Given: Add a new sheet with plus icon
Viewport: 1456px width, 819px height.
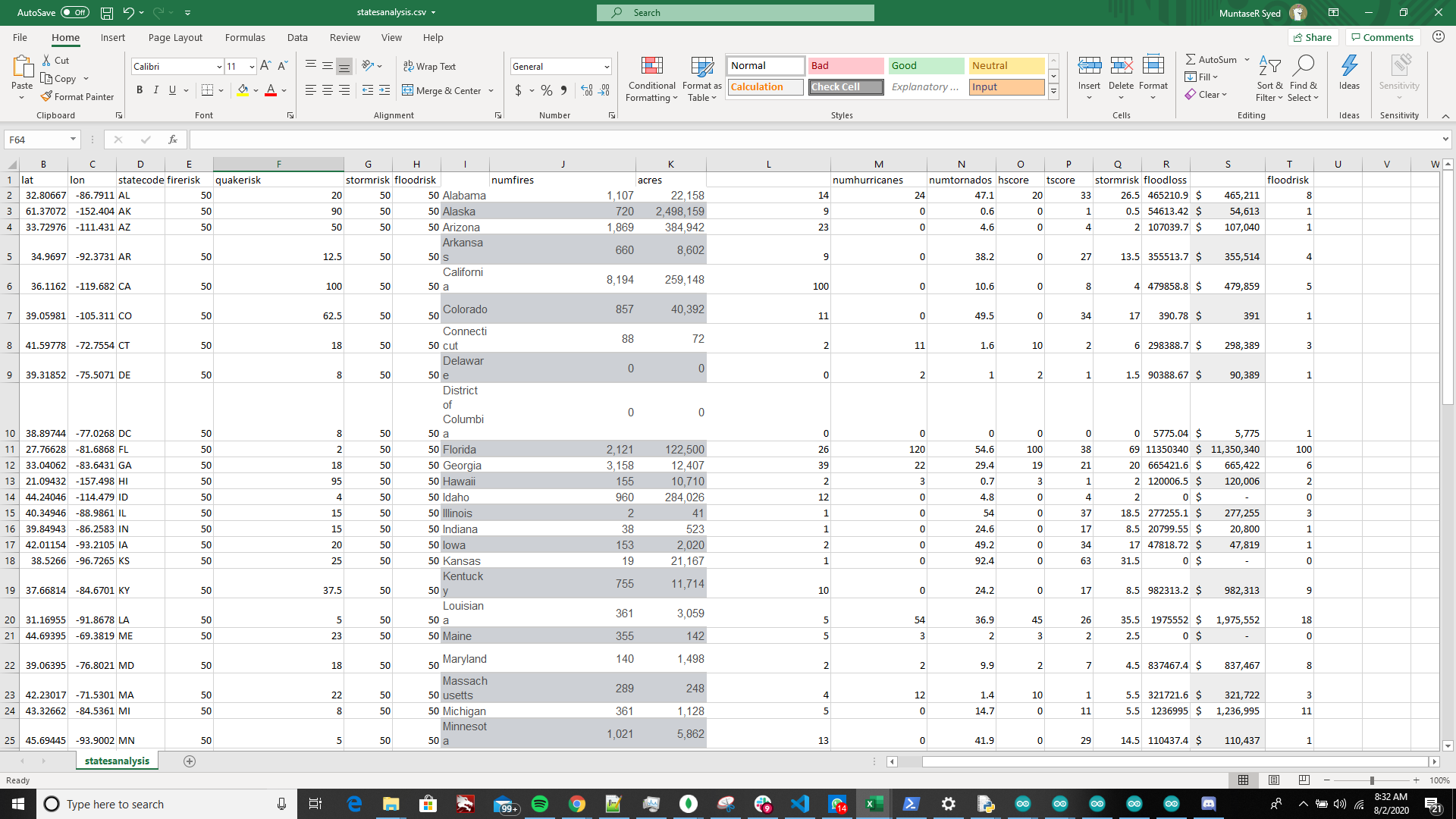Looking at the screenshot, I should point(190,761).
